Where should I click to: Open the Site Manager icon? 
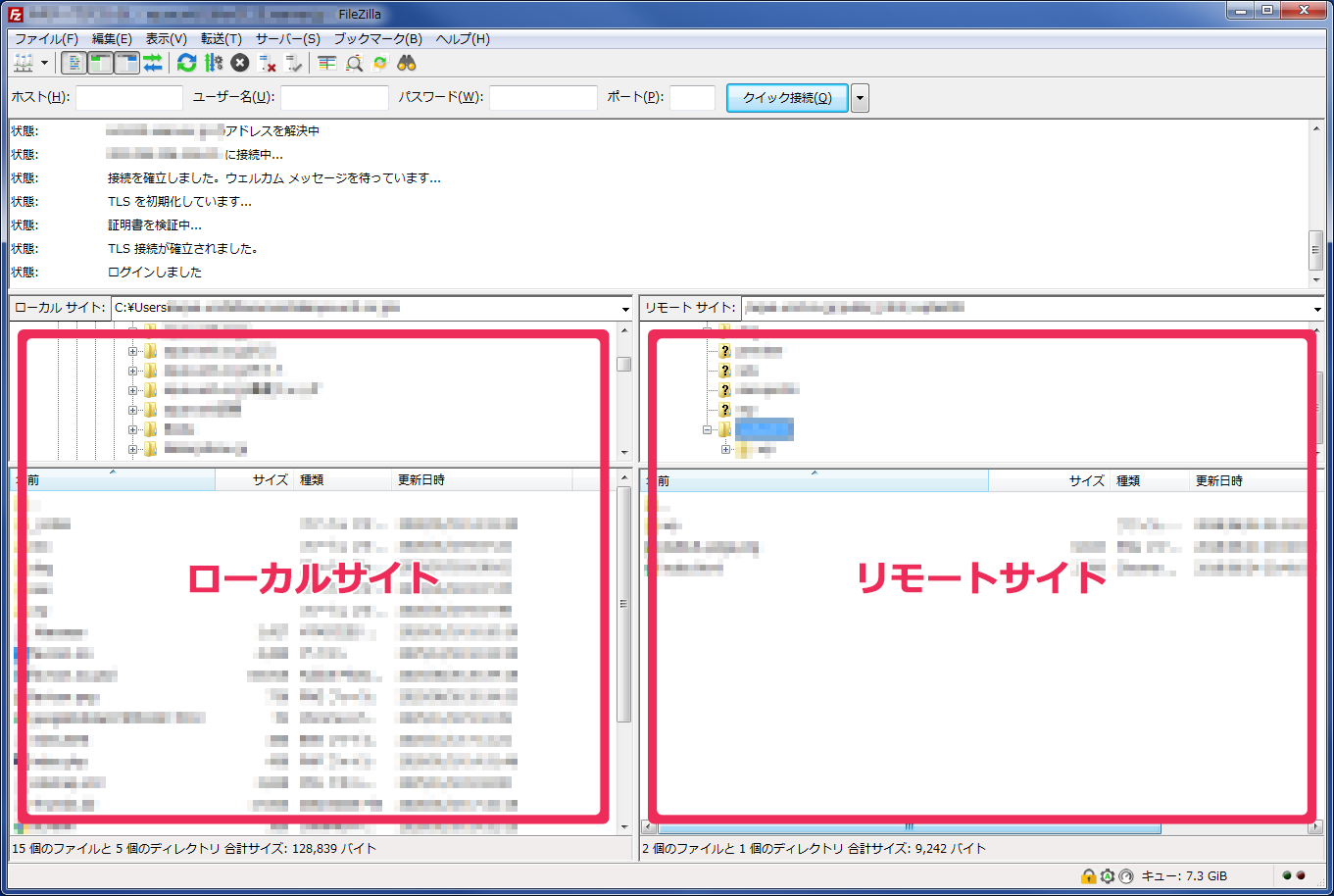point(24,64)
